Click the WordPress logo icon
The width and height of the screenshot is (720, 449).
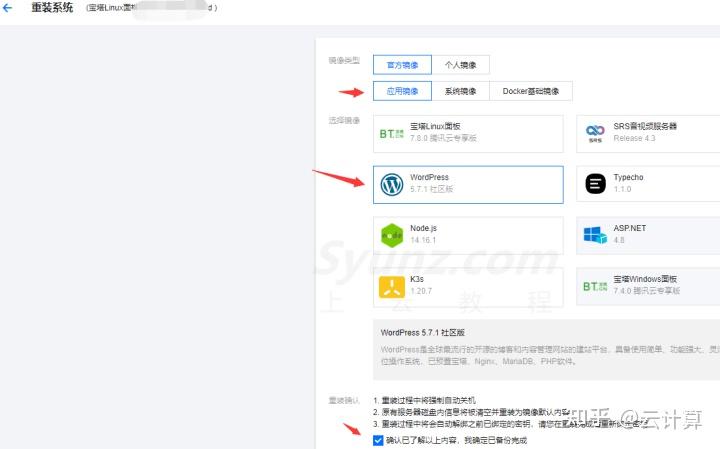(x=392, y=185)
